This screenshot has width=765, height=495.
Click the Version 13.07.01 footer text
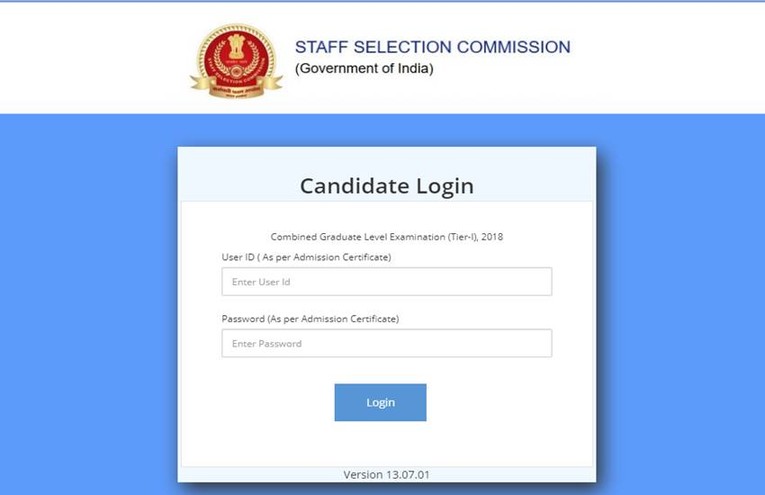click(x=386, y=474)
